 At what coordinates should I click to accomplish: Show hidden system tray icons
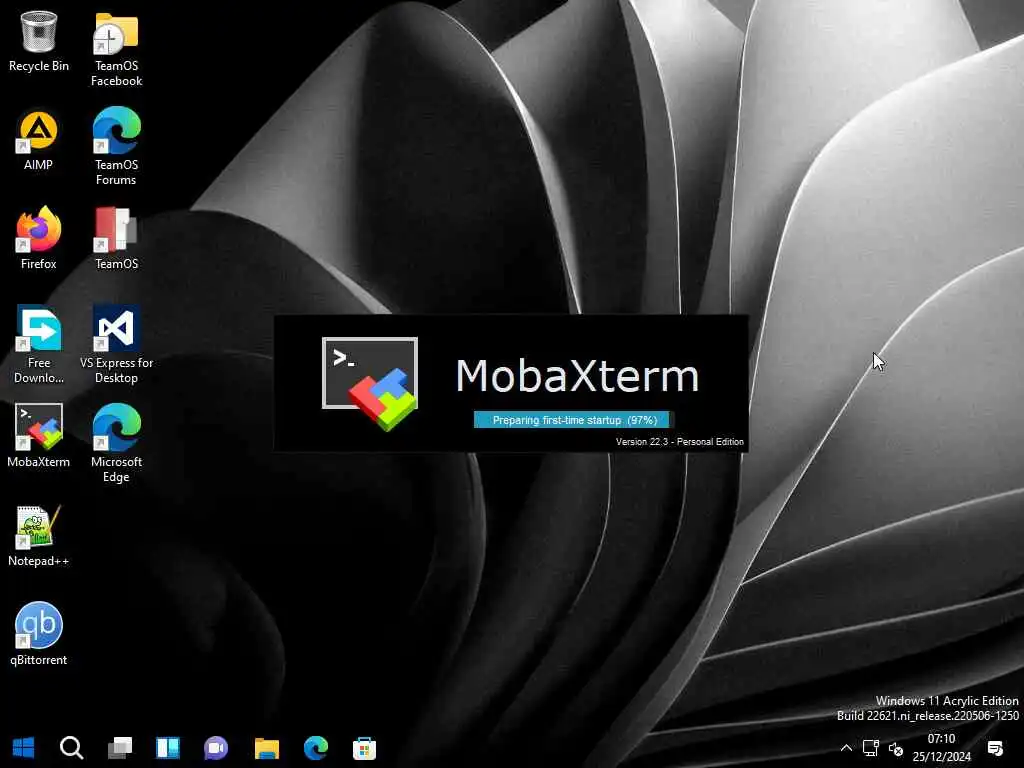point(846,748)
